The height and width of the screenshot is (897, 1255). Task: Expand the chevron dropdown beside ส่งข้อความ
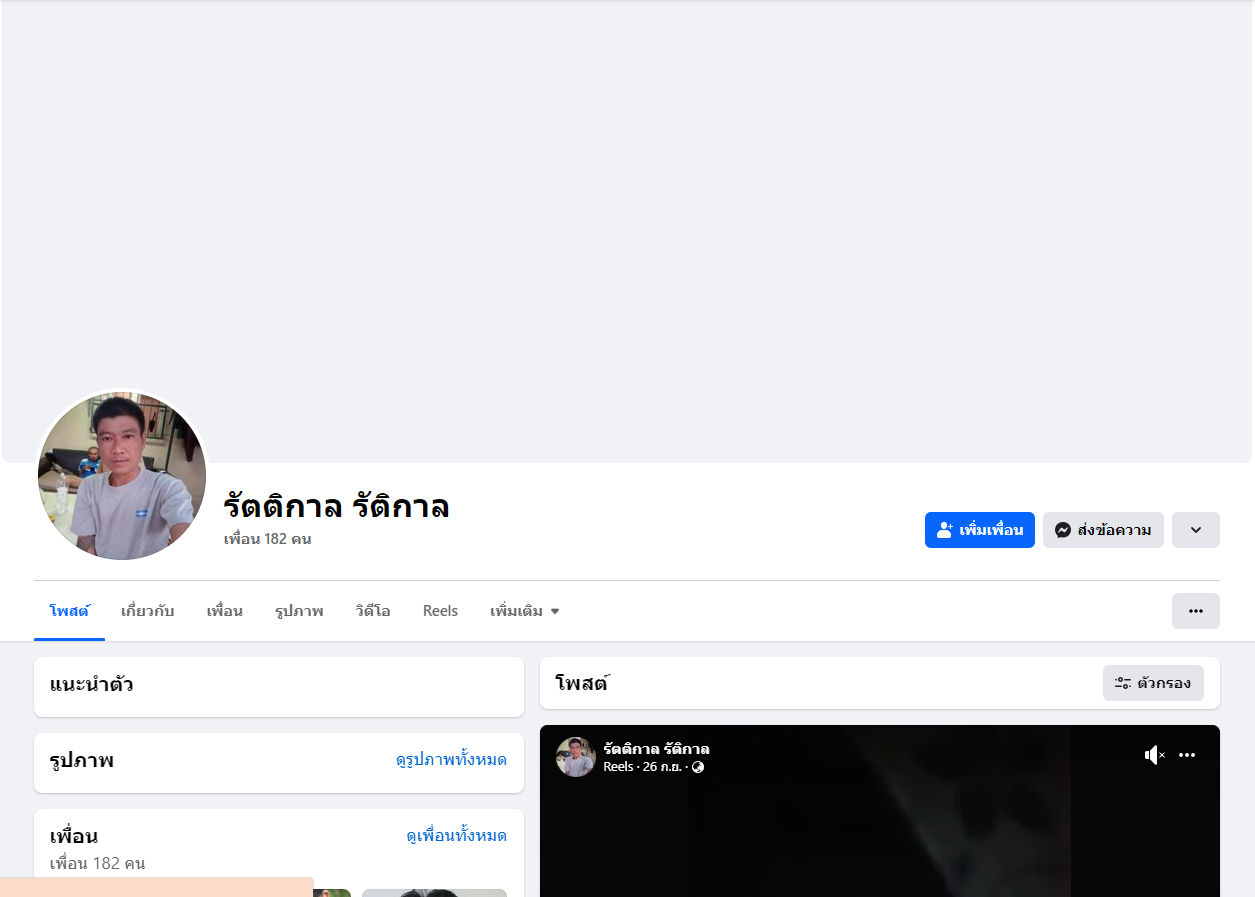[1196, 530]
